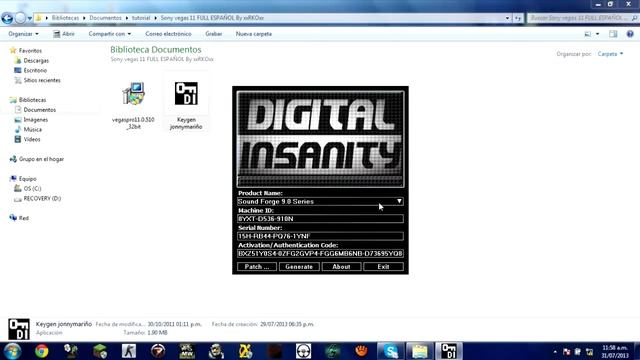Click the Counter-Strike taskbar icon
This screenshot has height=360, width=640.
point(129,351)
